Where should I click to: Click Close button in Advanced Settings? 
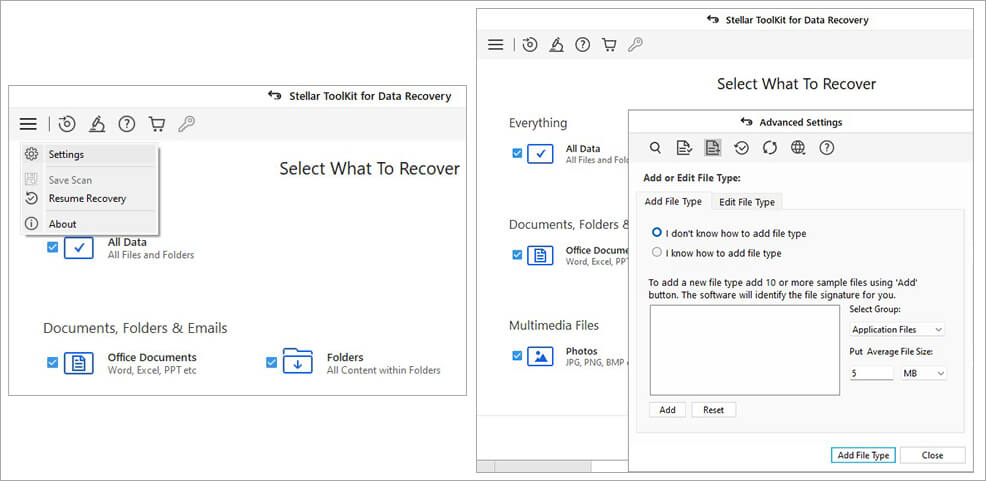click(932, 455)
